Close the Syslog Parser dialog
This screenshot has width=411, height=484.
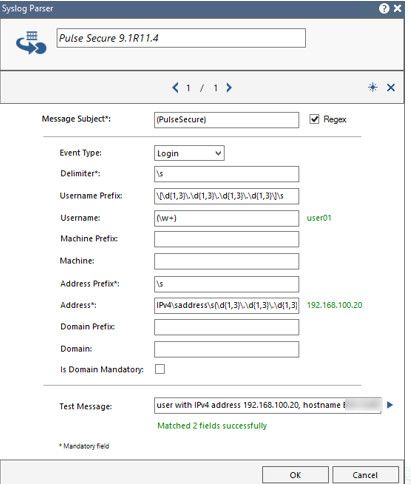(x=397, y=8)
